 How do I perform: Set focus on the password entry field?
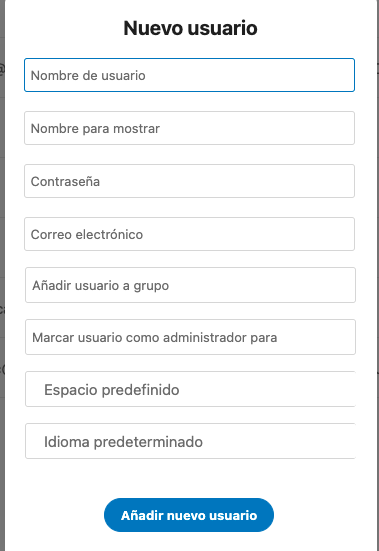(x=189, y=181)
